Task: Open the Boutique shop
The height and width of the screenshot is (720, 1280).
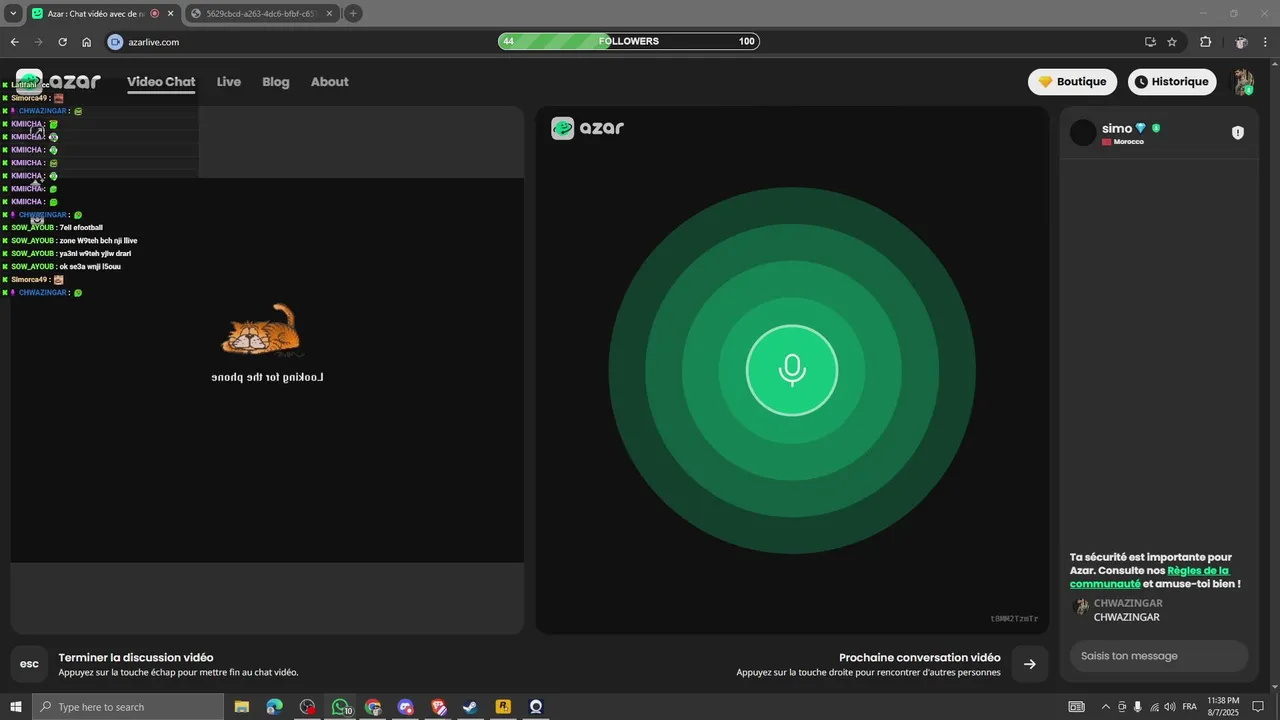Action: [x=1072, y=82]
